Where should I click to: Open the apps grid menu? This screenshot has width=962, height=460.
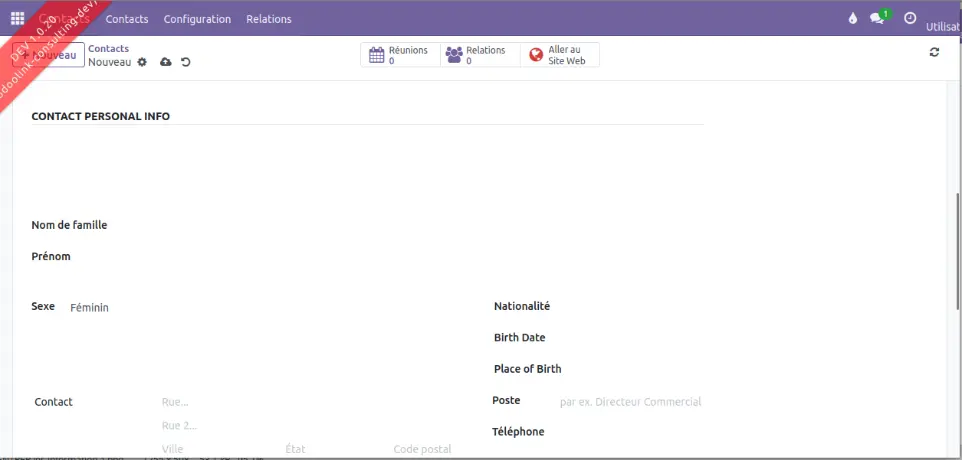17,18
